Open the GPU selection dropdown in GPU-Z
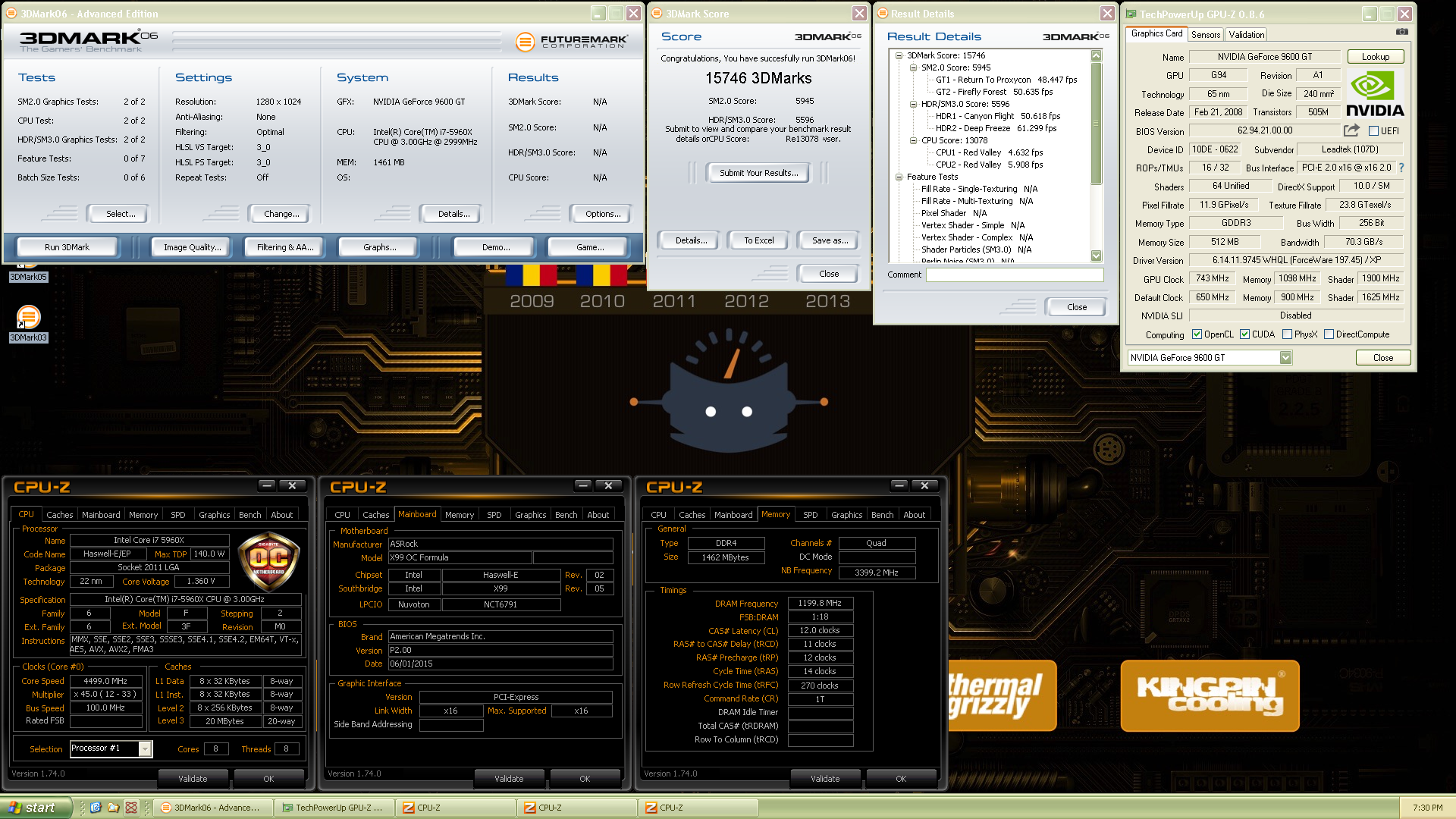The width and height of the screenshot is (1456, 819). tap(1285, 358)
